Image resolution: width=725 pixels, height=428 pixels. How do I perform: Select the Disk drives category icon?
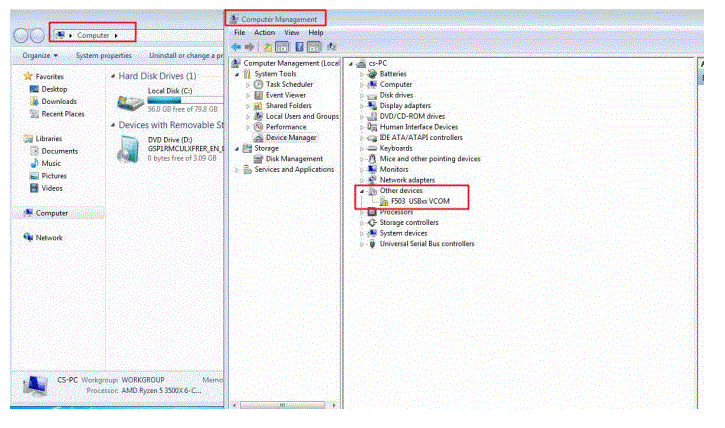coord(372,95)
